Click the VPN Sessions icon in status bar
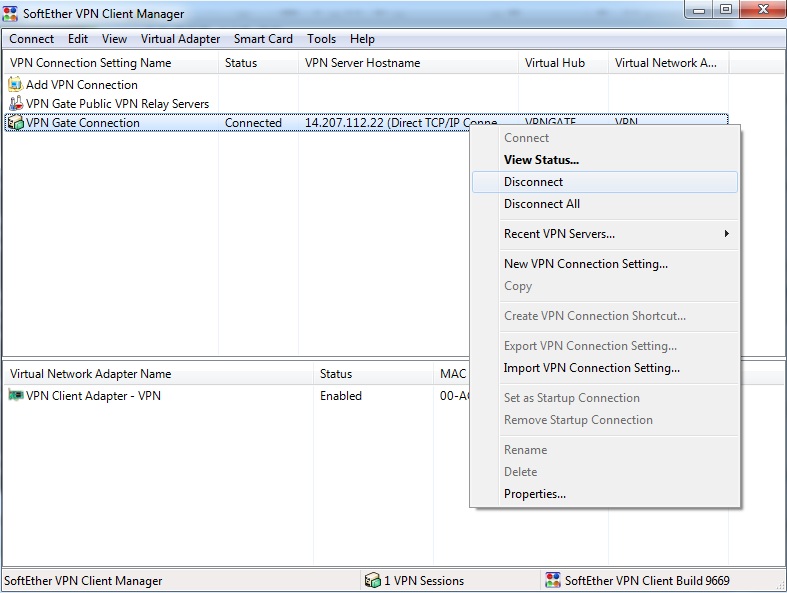 pyautogui.click(x=373, y=580)
